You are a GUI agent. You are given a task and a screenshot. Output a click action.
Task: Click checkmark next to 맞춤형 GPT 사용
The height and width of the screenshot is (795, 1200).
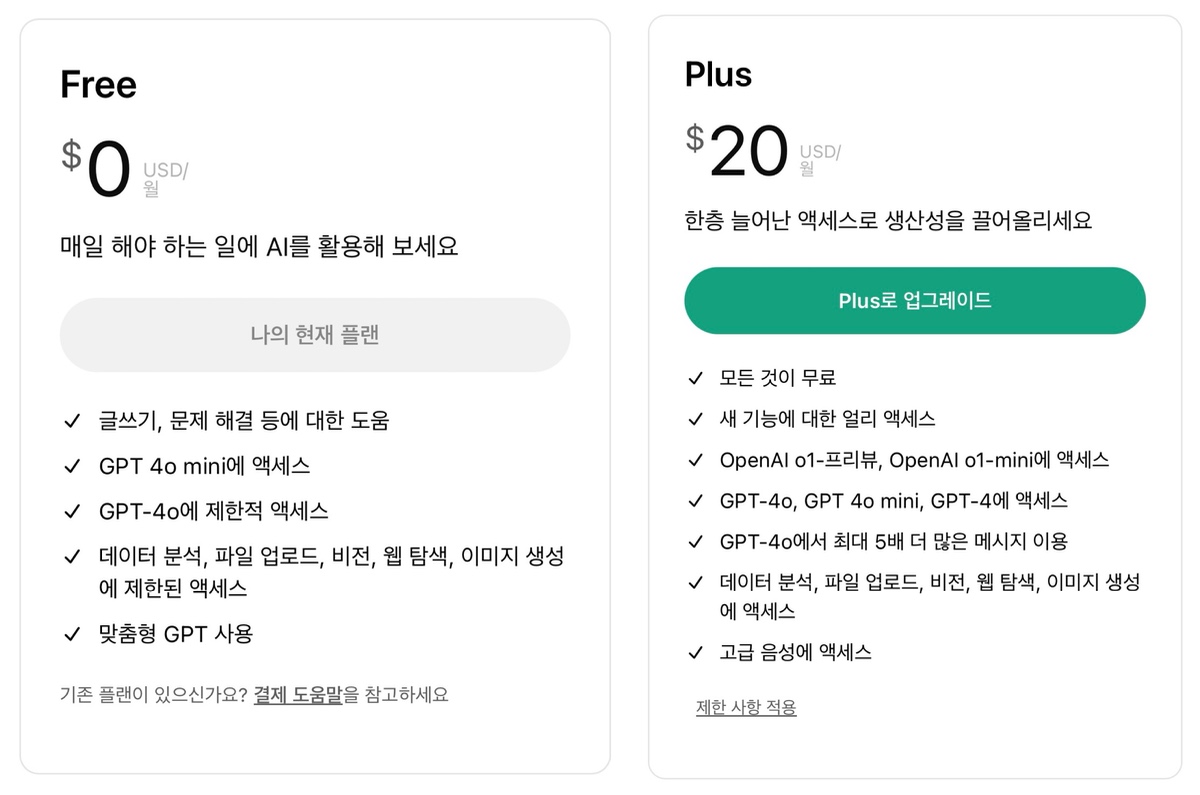coord(71,634)
